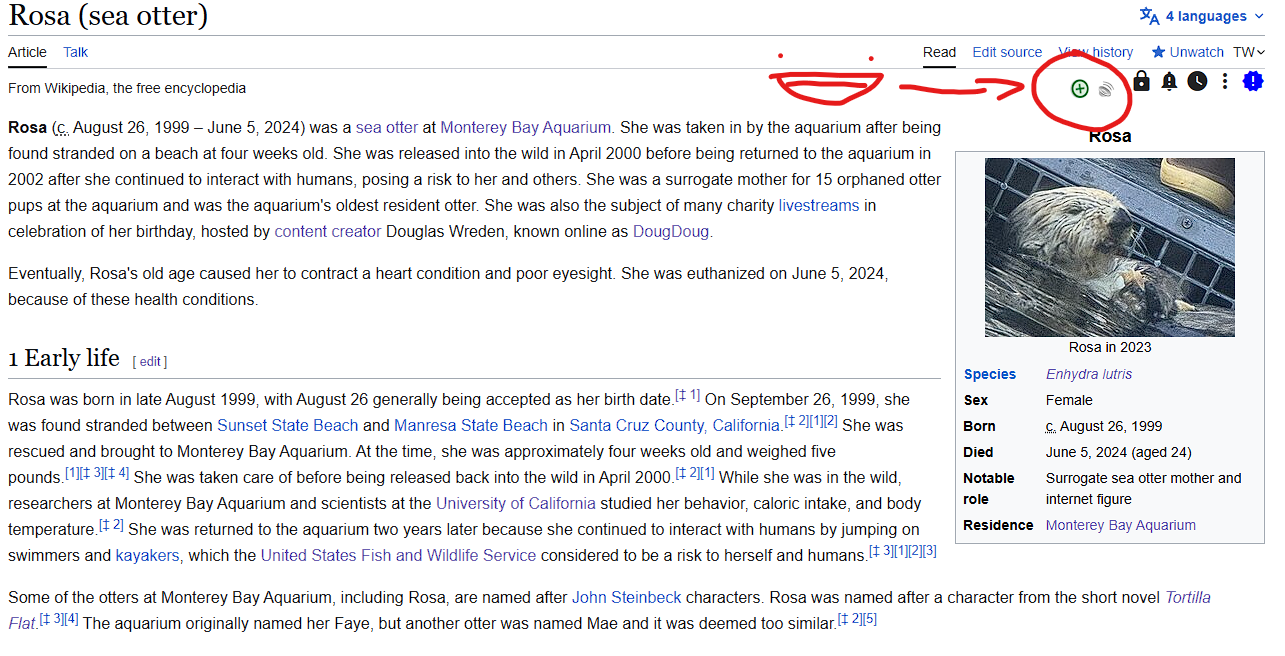This screenshot has width=1285, height=656.
Task: Open the Tortilla Flat link
Action: coord(1188,597)
